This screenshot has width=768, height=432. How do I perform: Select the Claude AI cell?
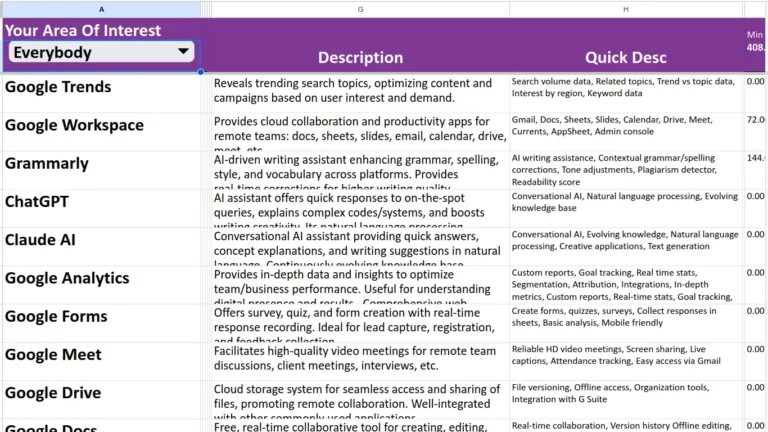(x=101, y=246)
